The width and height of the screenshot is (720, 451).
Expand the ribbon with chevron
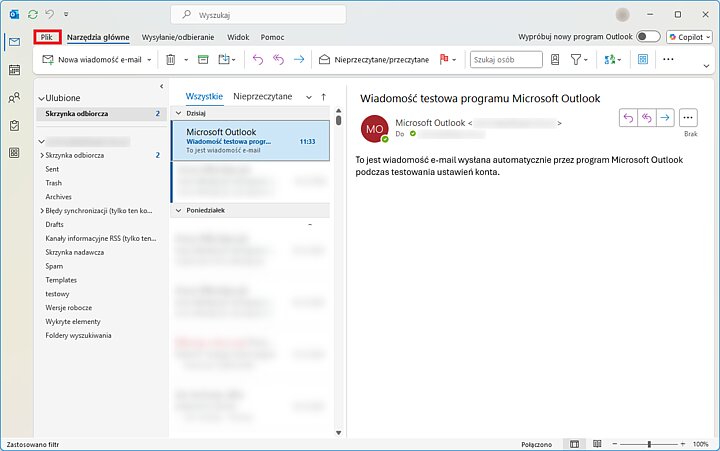pyautogui.click(x=706, y=66)
